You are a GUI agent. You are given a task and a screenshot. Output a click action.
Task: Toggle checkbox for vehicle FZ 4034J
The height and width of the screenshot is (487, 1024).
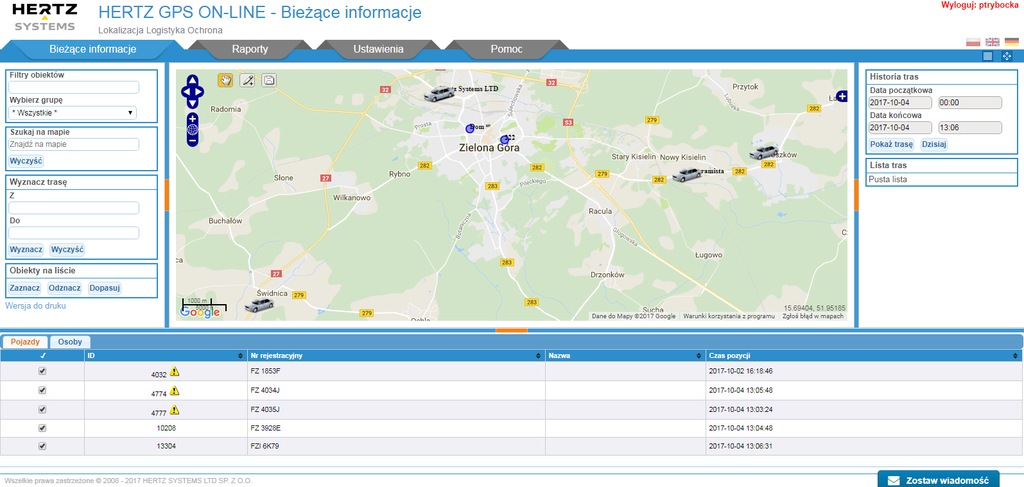tap(42, 390)
